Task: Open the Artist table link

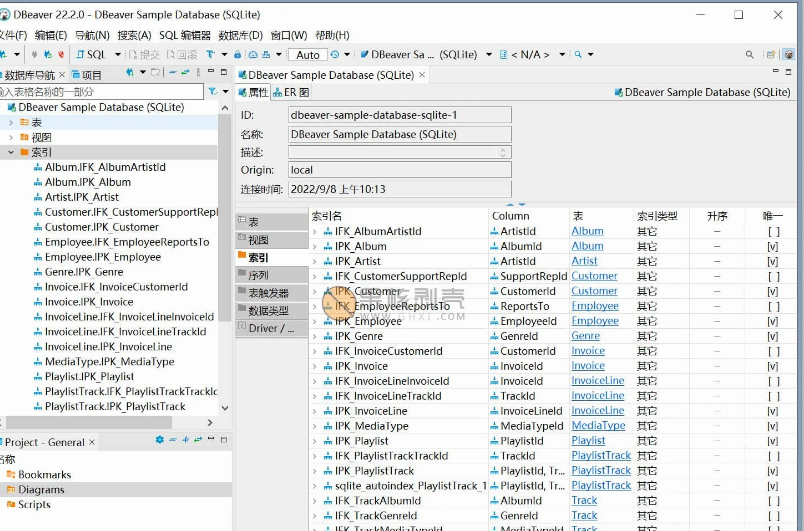Action: click(x=585, y=261)
